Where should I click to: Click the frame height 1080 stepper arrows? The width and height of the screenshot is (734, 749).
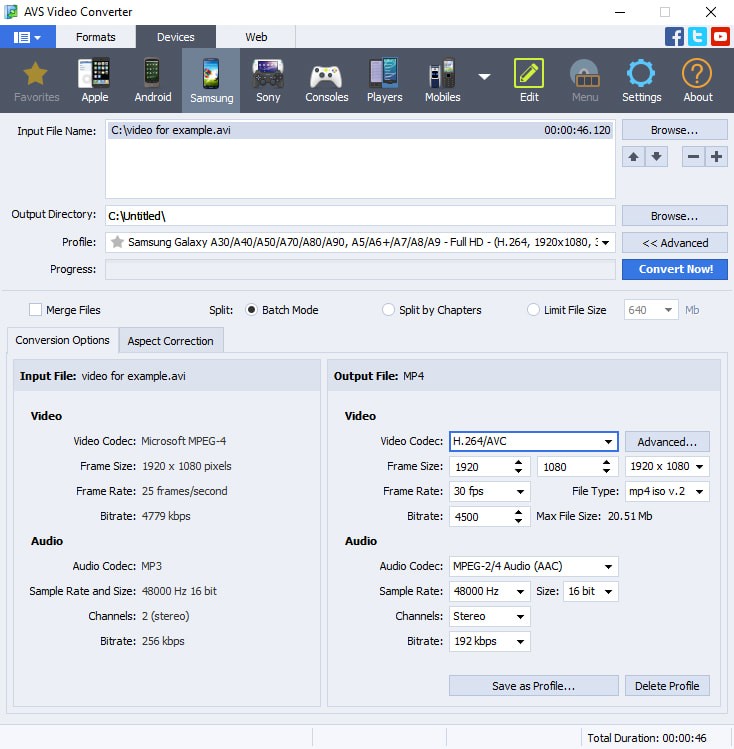tap(606, 467)
